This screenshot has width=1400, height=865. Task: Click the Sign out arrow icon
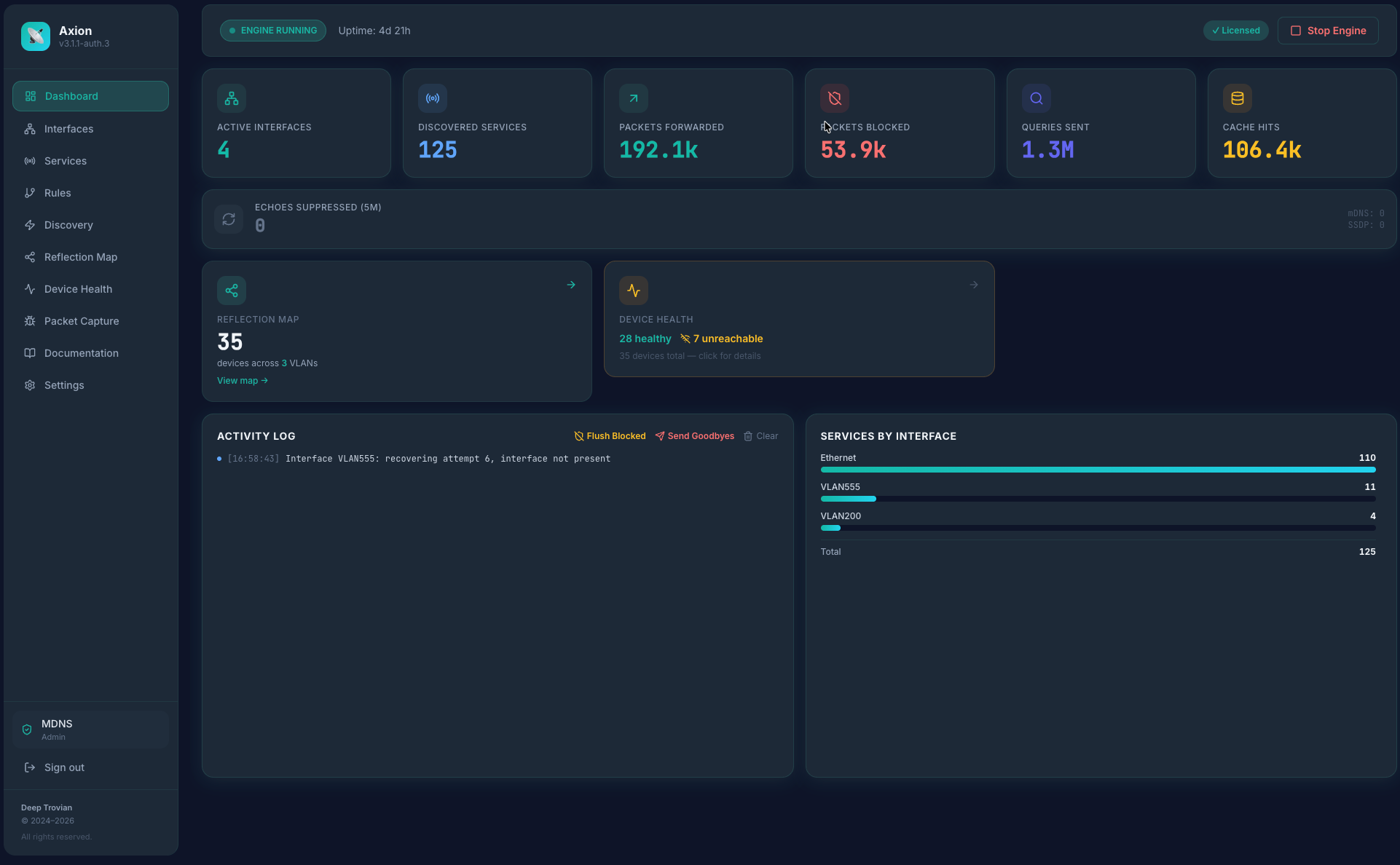[x=30, y=767]
